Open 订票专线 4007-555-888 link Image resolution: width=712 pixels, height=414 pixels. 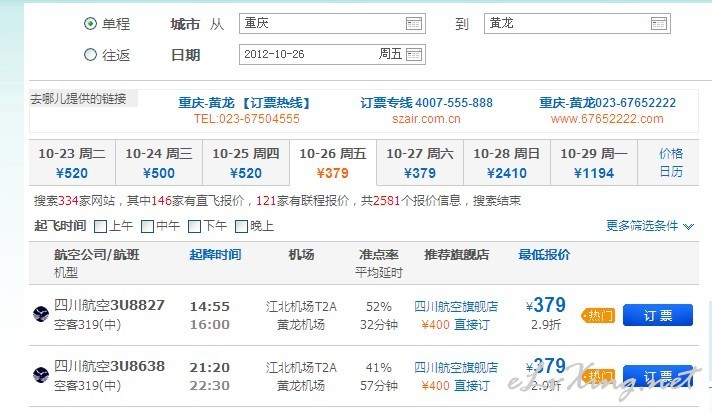[x=426, y=103]
